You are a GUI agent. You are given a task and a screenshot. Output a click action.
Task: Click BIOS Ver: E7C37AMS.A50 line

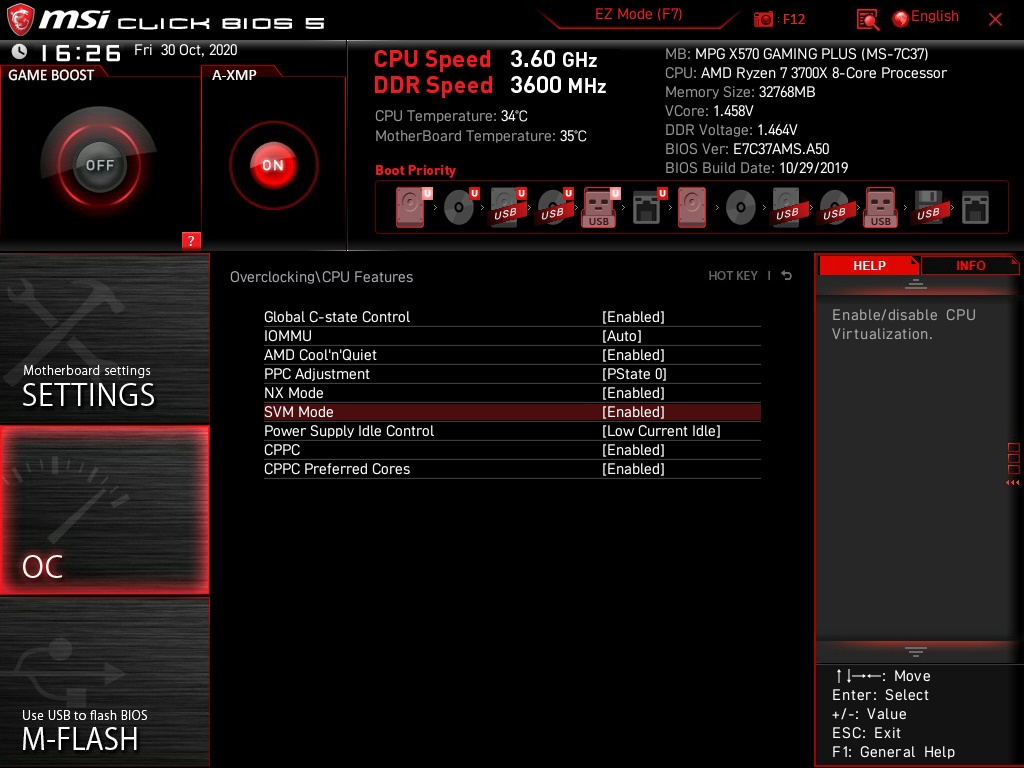[x=746, y=149]
